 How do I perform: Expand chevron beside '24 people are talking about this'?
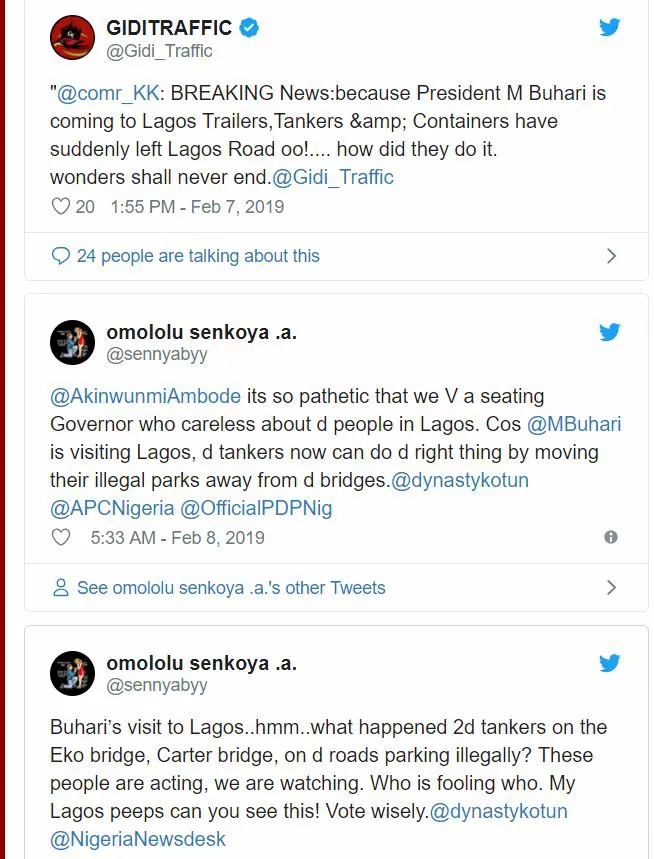pyautogui.click(x=611, y=256)
